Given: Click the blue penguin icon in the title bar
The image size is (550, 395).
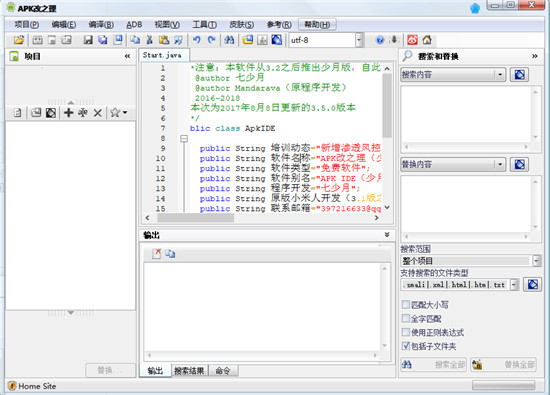Looking at the screenshot, I should point(475,8).
